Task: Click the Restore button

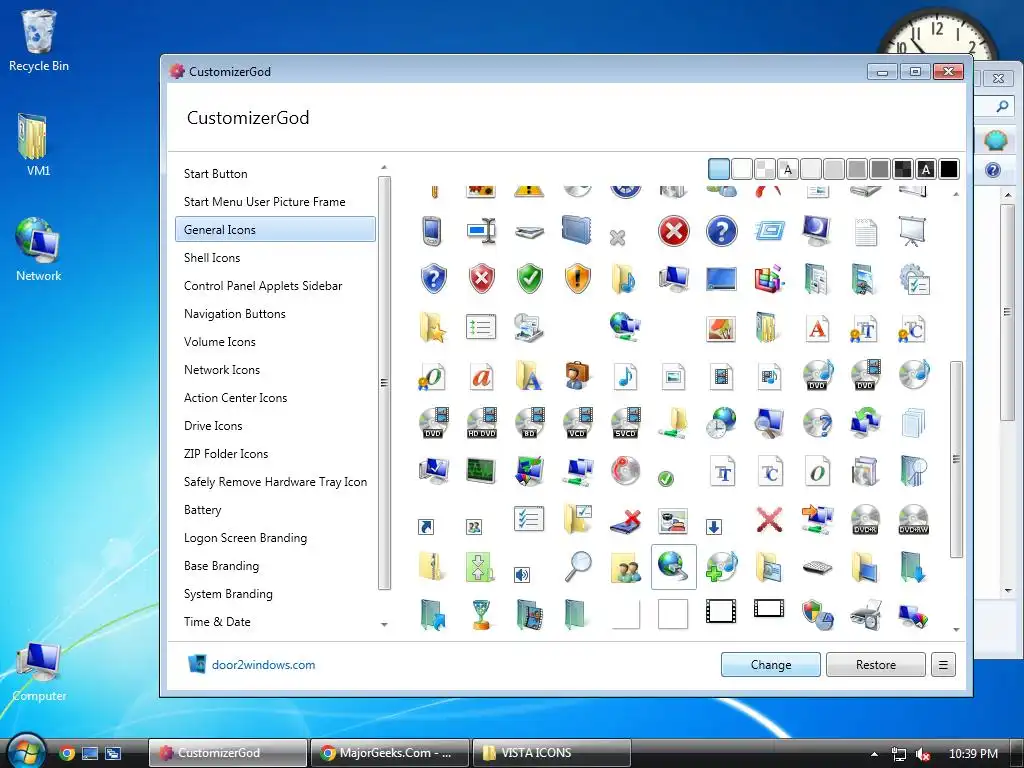Action: click(x=876, y=665)
